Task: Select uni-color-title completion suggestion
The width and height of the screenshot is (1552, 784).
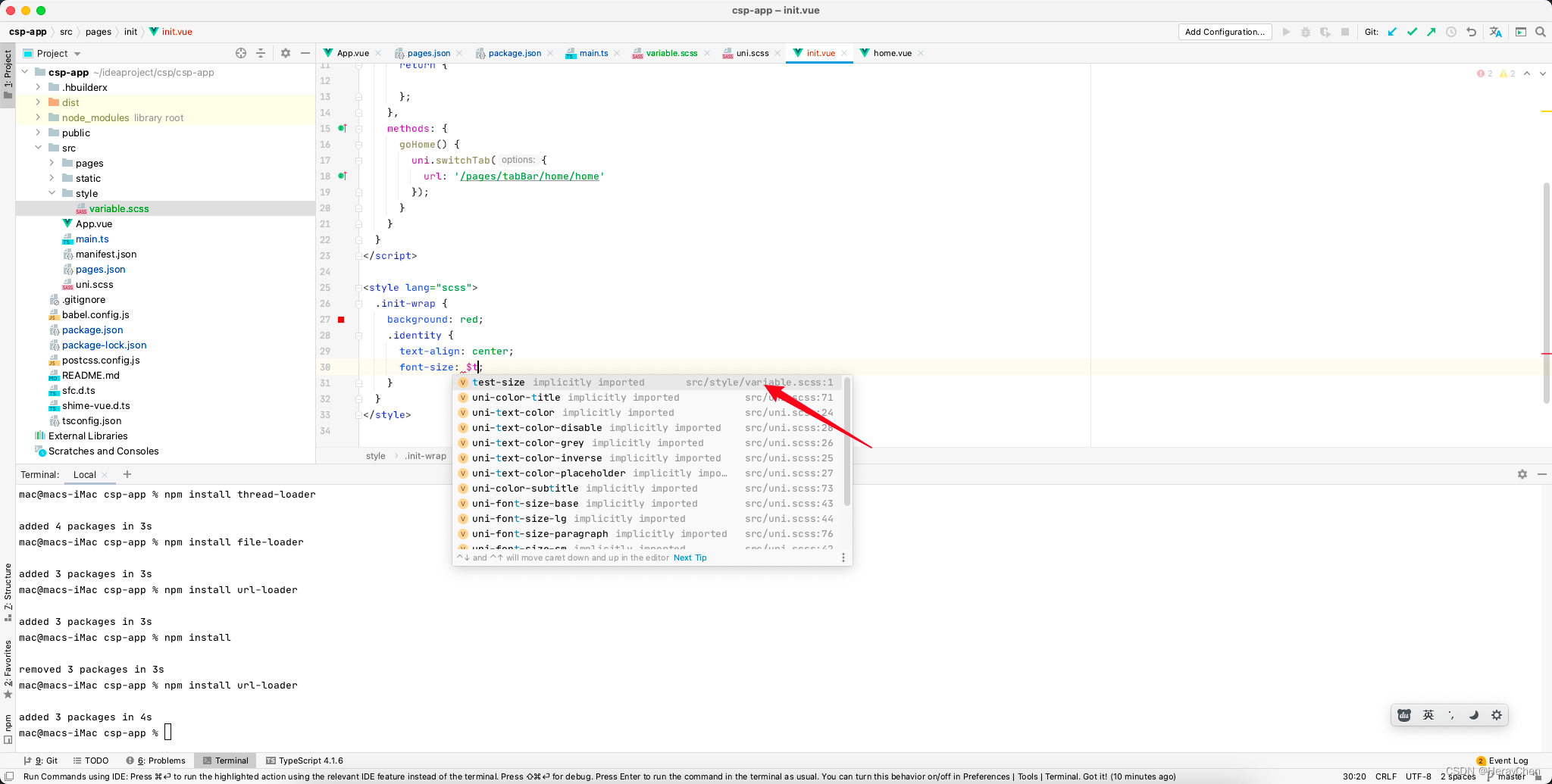Action: (647, 398)
